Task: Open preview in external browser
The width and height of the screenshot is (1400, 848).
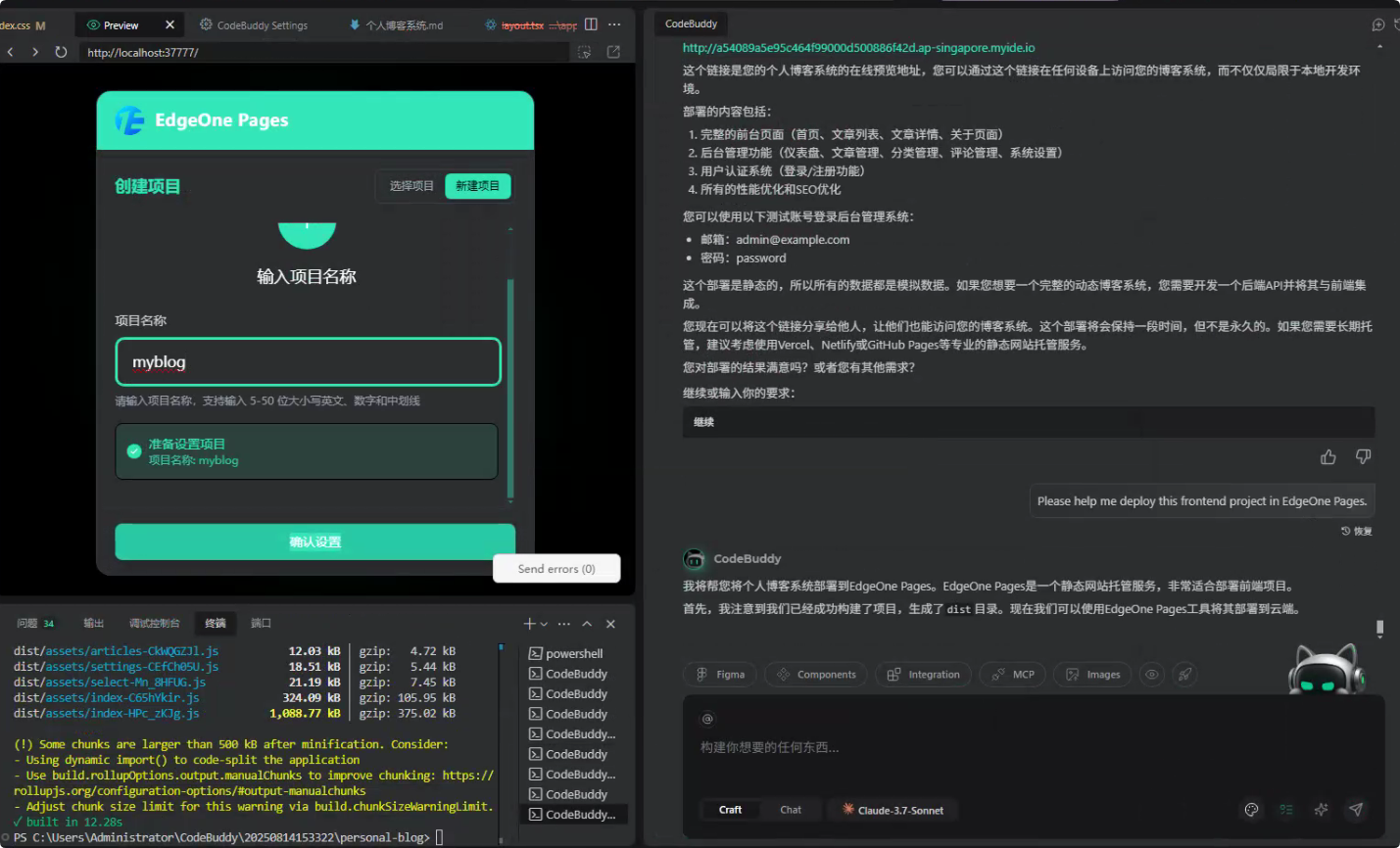Action: pos(613,52)
